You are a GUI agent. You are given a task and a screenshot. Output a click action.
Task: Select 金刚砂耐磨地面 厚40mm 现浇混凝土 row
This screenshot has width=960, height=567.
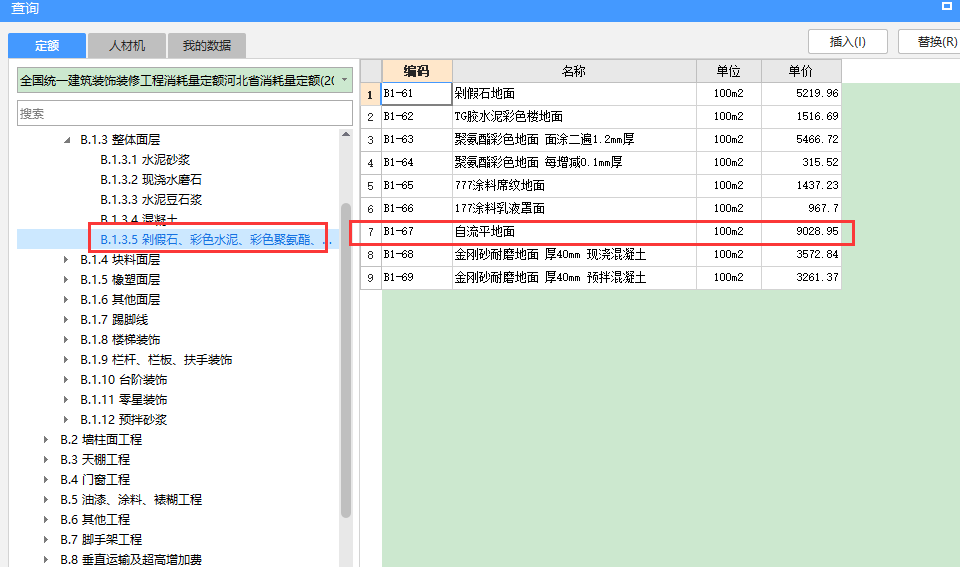pyautogui.click(x=601, y=254)
